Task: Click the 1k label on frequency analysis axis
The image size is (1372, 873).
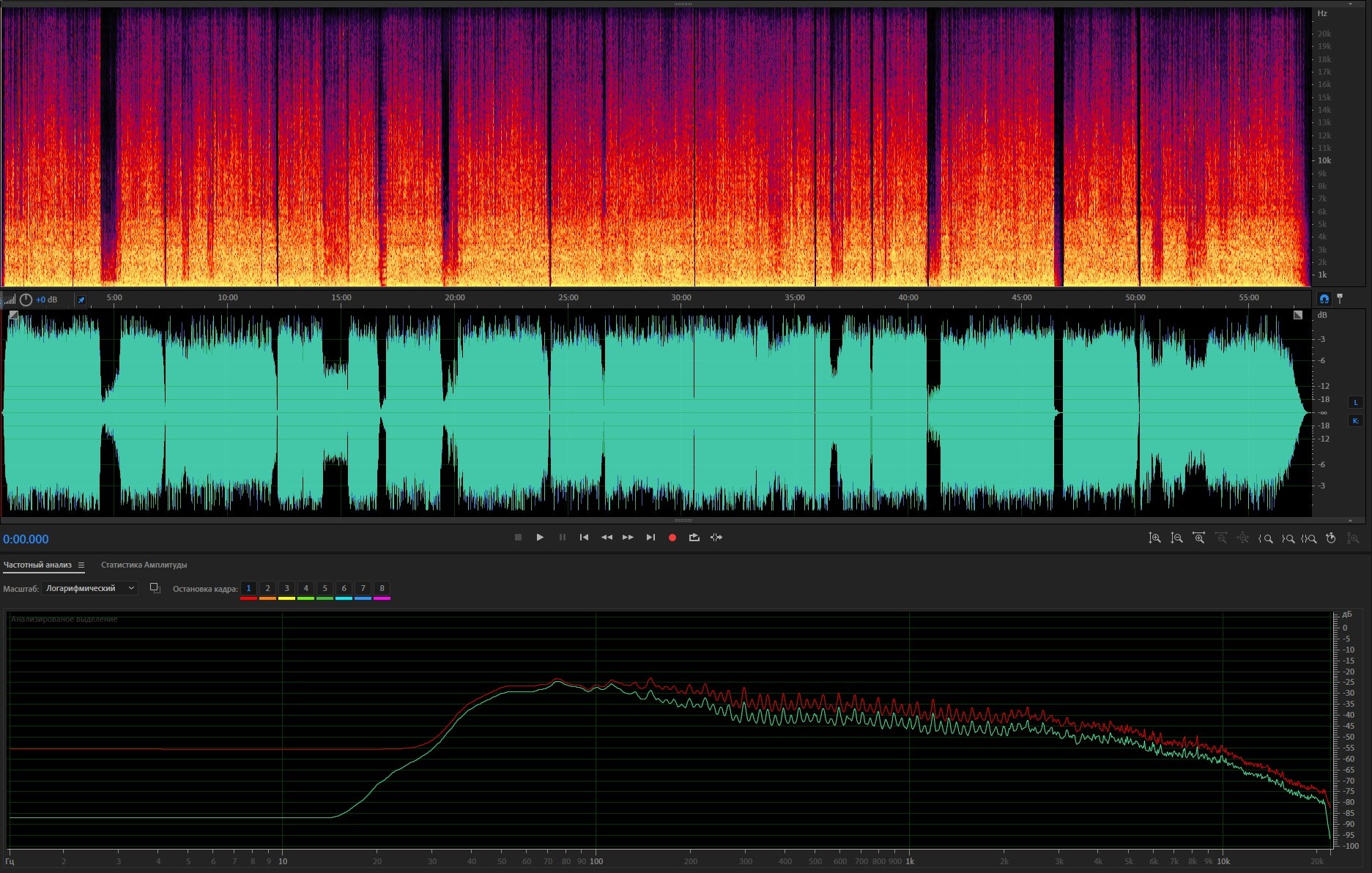Action: point(909,861)
